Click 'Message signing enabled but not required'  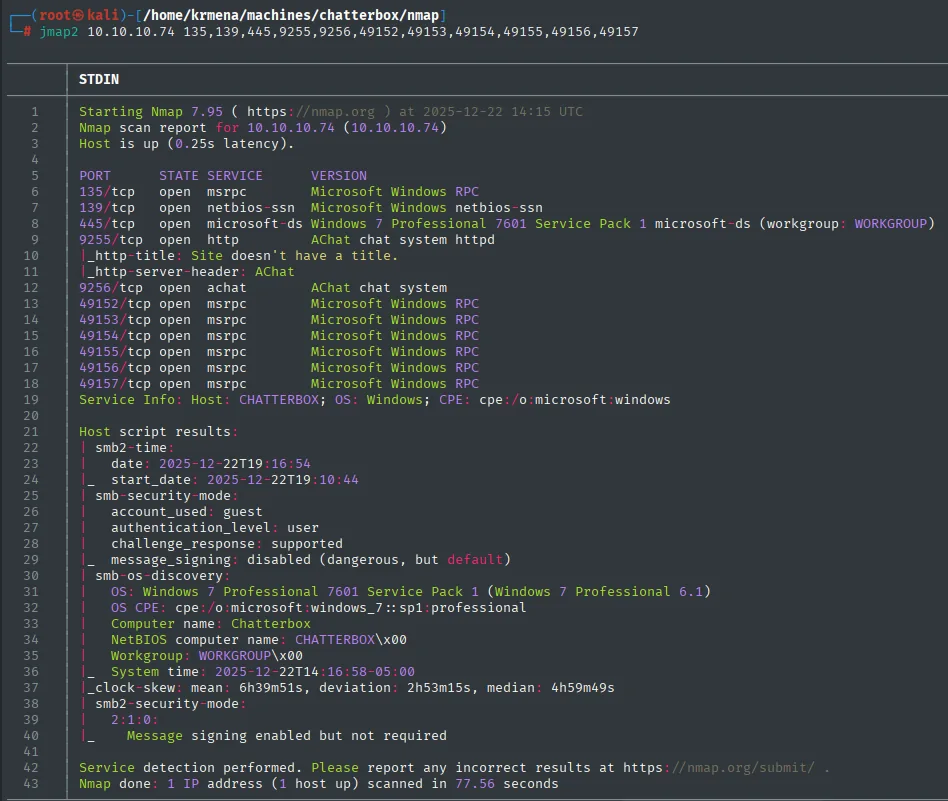click(287, 736)
